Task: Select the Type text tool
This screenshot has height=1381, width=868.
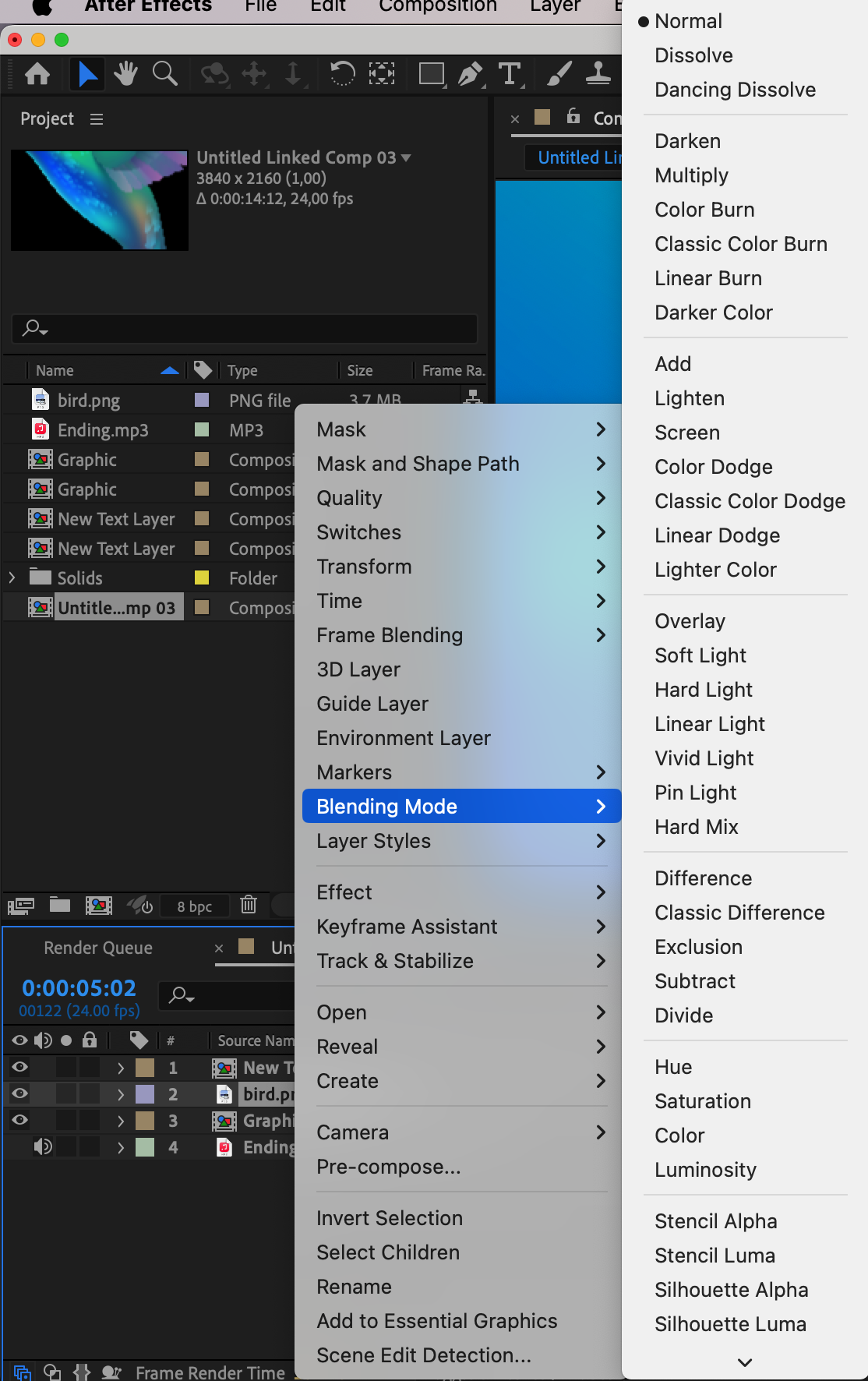Action: (x=510, y=74)
